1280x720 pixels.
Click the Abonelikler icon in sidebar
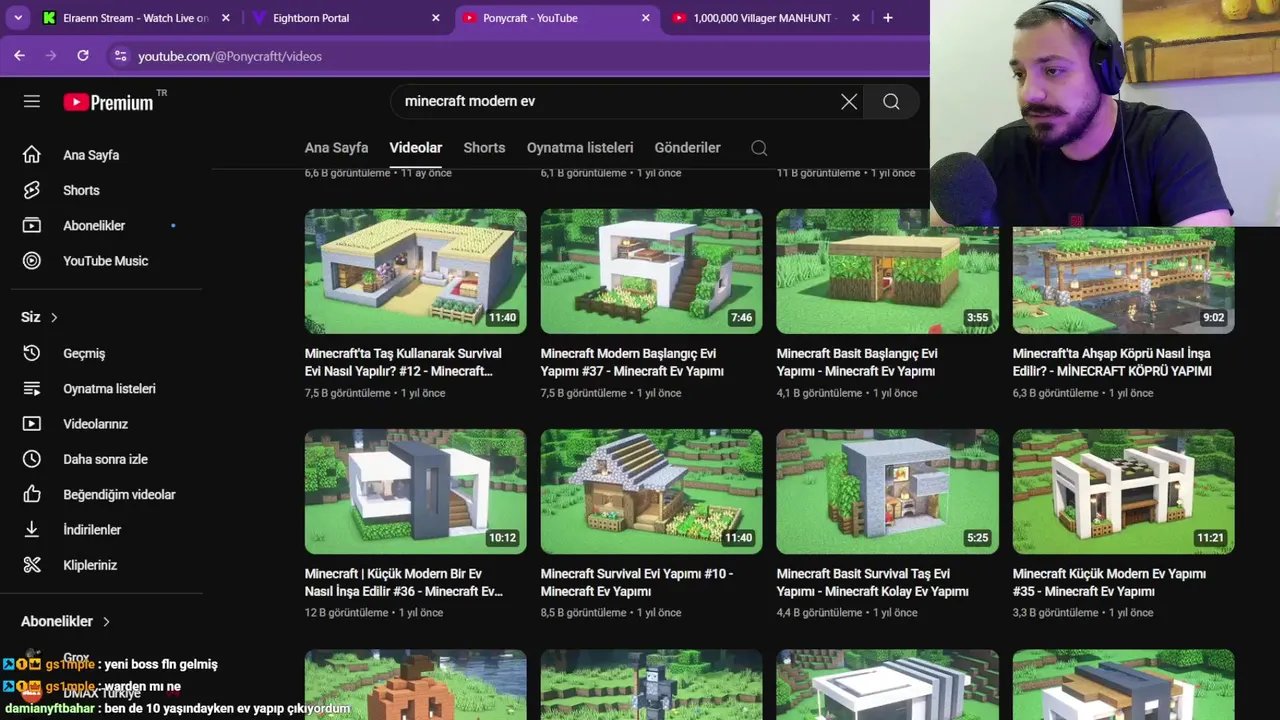(32, 225)
